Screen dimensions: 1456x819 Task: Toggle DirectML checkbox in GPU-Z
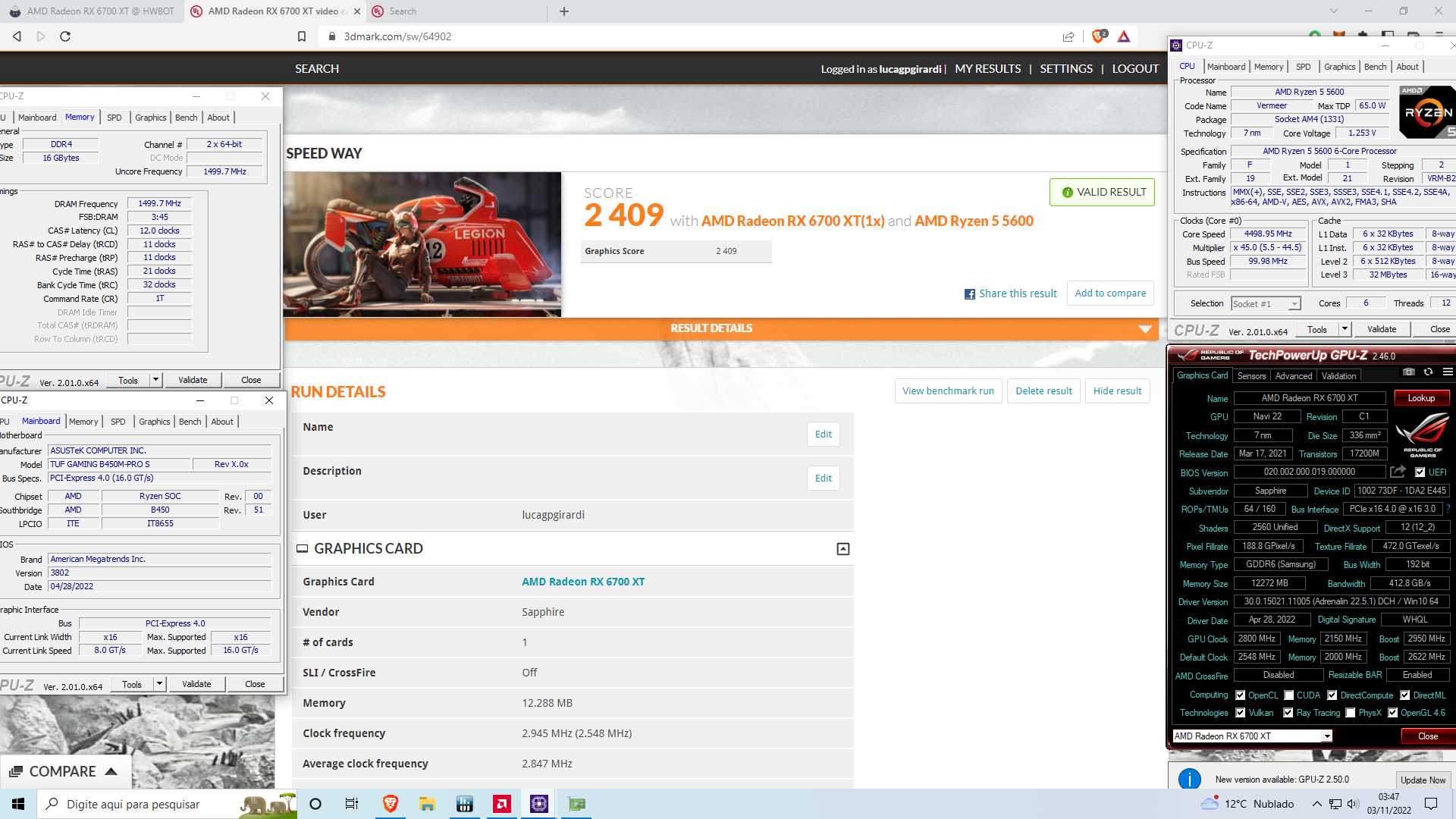1405,695
